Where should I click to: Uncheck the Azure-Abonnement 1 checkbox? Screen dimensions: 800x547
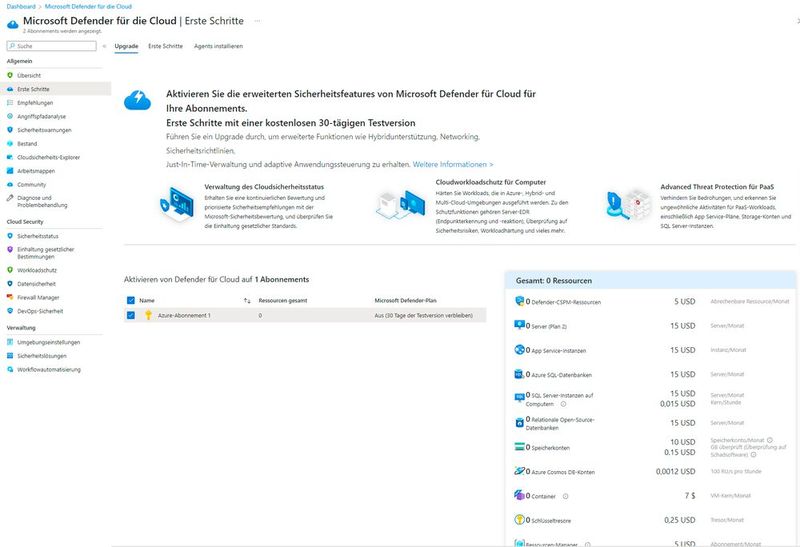pos(131,315)
